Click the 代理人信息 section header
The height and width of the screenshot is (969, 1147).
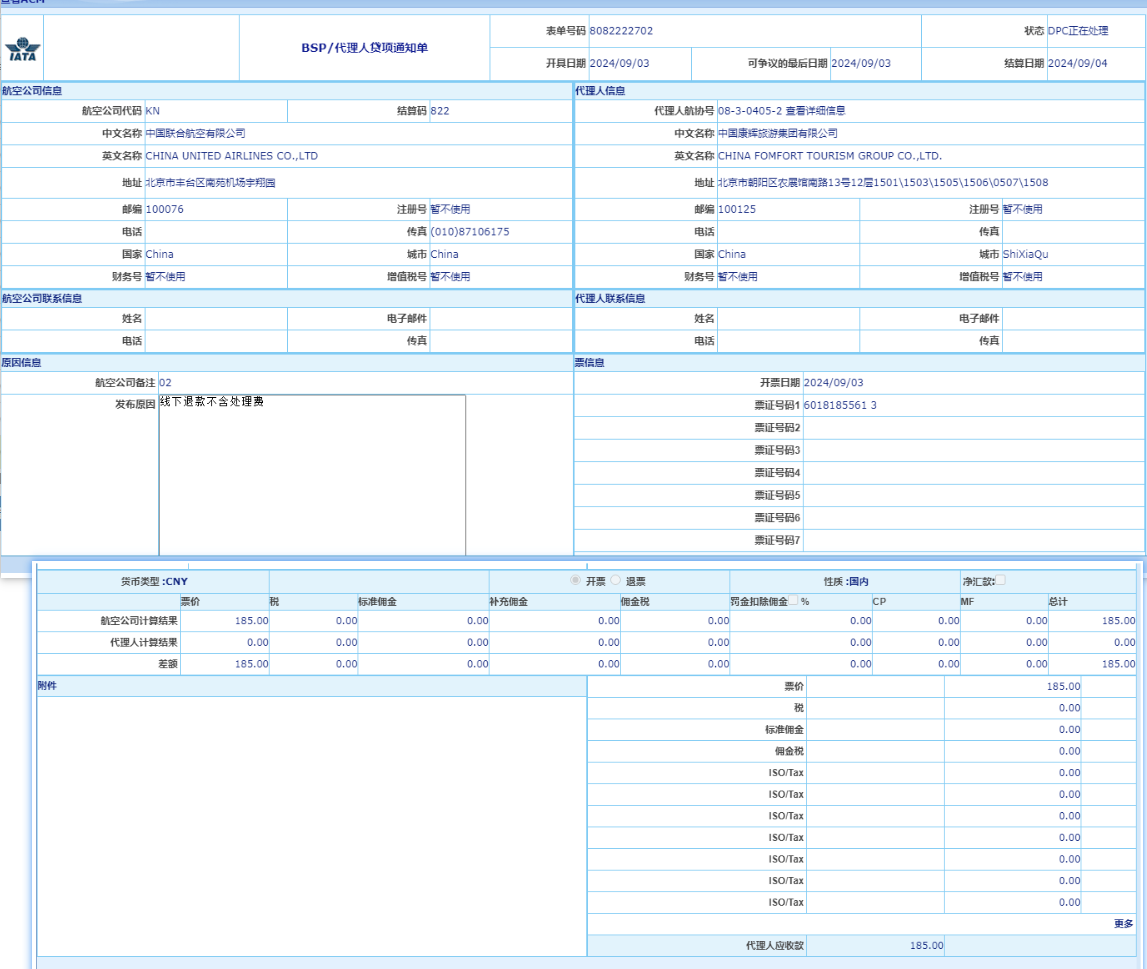tap(600, 91)
